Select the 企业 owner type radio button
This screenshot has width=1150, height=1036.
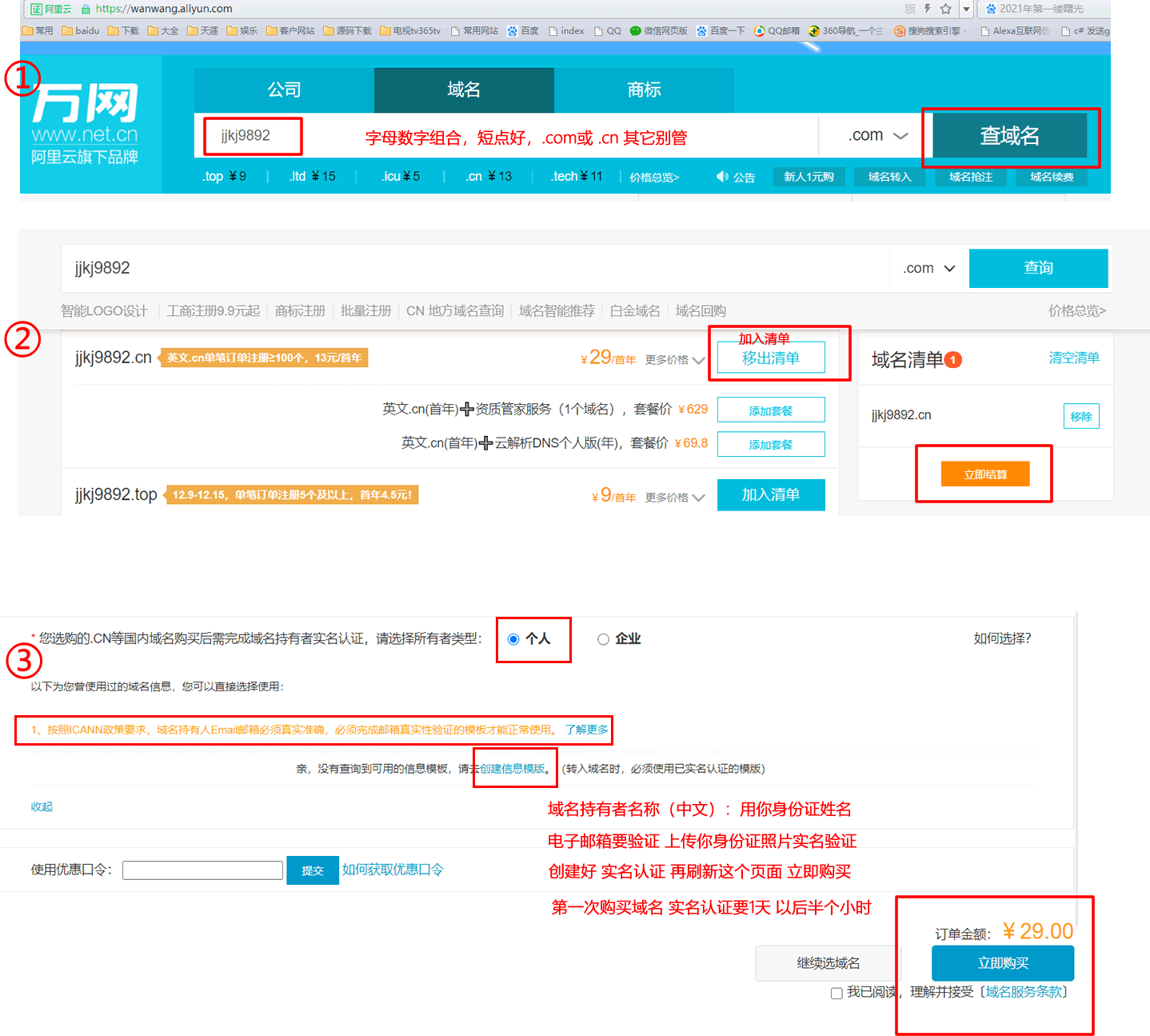coord(603,639)
